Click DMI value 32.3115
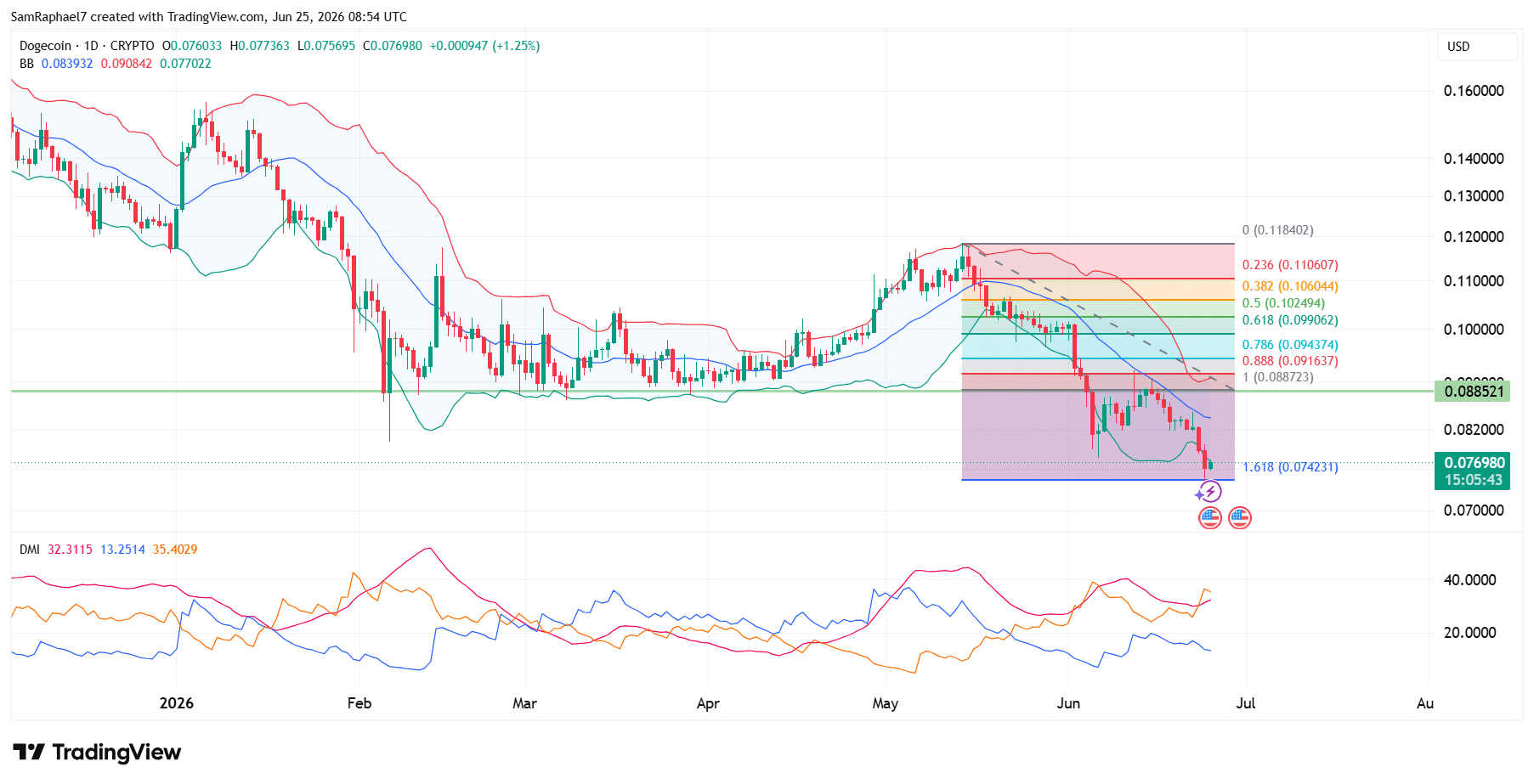Image resolution: width=1534 pixels, height=784 pixels. coord(70,550)
